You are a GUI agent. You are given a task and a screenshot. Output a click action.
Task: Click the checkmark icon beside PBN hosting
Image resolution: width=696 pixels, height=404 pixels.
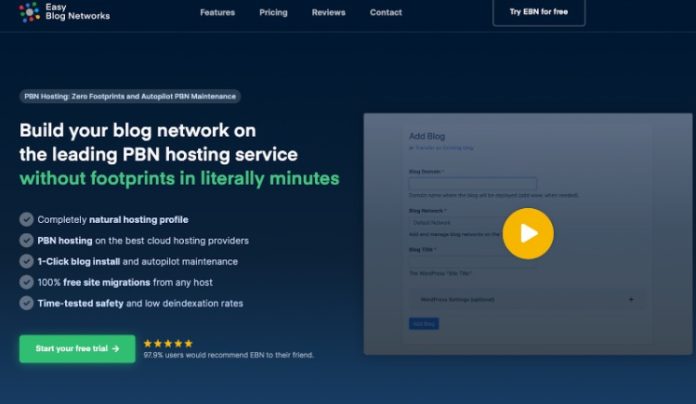coord(26,240)
